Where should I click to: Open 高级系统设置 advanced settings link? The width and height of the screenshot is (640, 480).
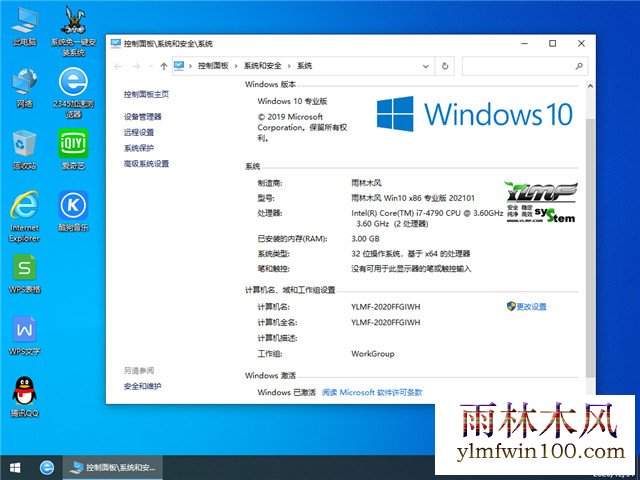click(146, 164)
